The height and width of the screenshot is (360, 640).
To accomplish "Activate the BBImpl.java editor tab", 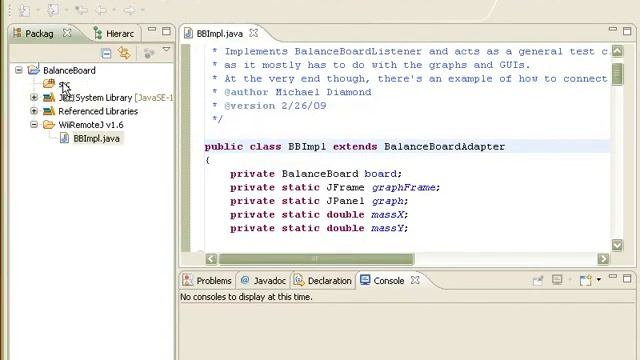I will coord(220,33).
